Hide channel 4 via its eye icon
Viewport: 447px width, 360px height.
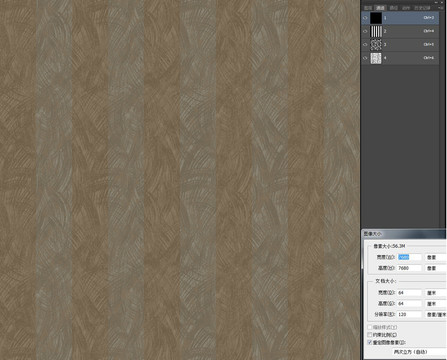tap(365, 58)
